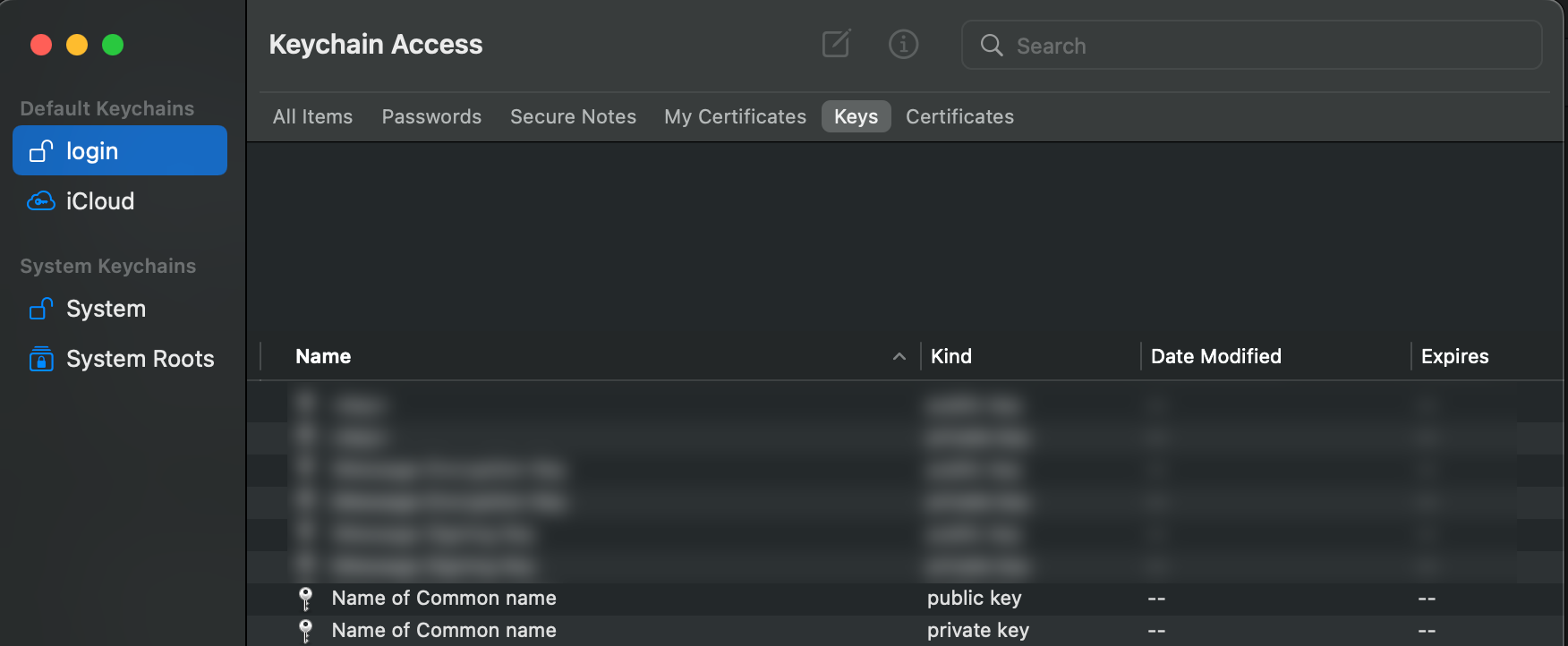The image size is (1568, 646).
Task: Show the Secure Notes tab
Action: tap(573, 117)
